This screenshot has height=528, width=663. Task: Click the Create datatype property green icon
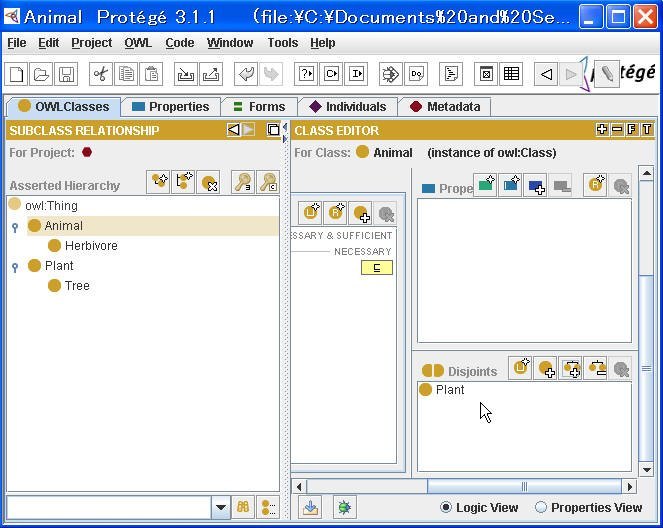[x=485, y=185]
